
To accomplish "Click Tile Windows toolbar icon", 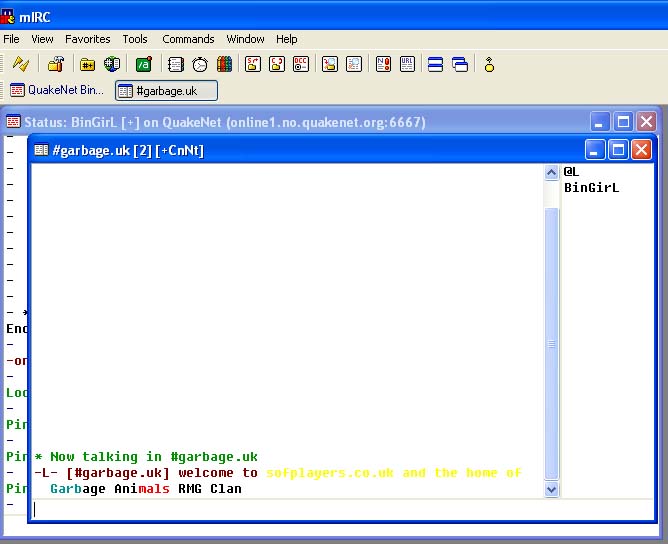I will coord(435,64).
